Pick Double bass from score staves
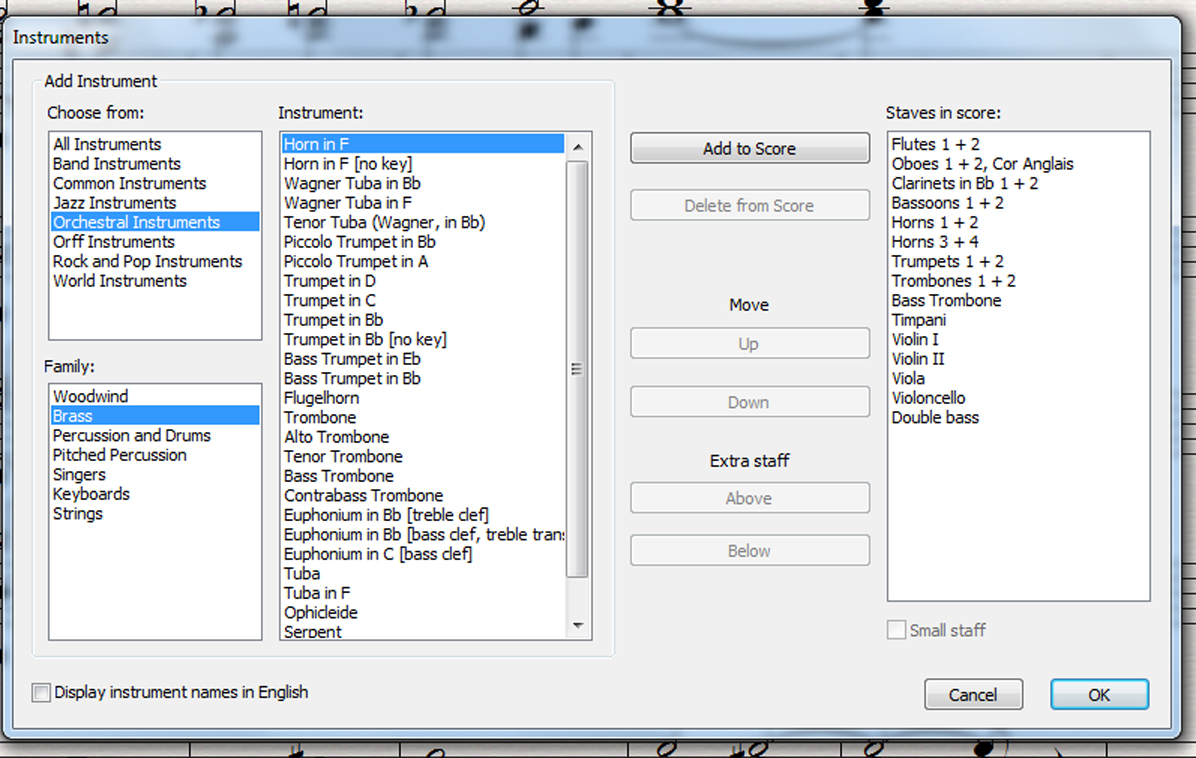 pyautogui.click(x=935, y=418)
